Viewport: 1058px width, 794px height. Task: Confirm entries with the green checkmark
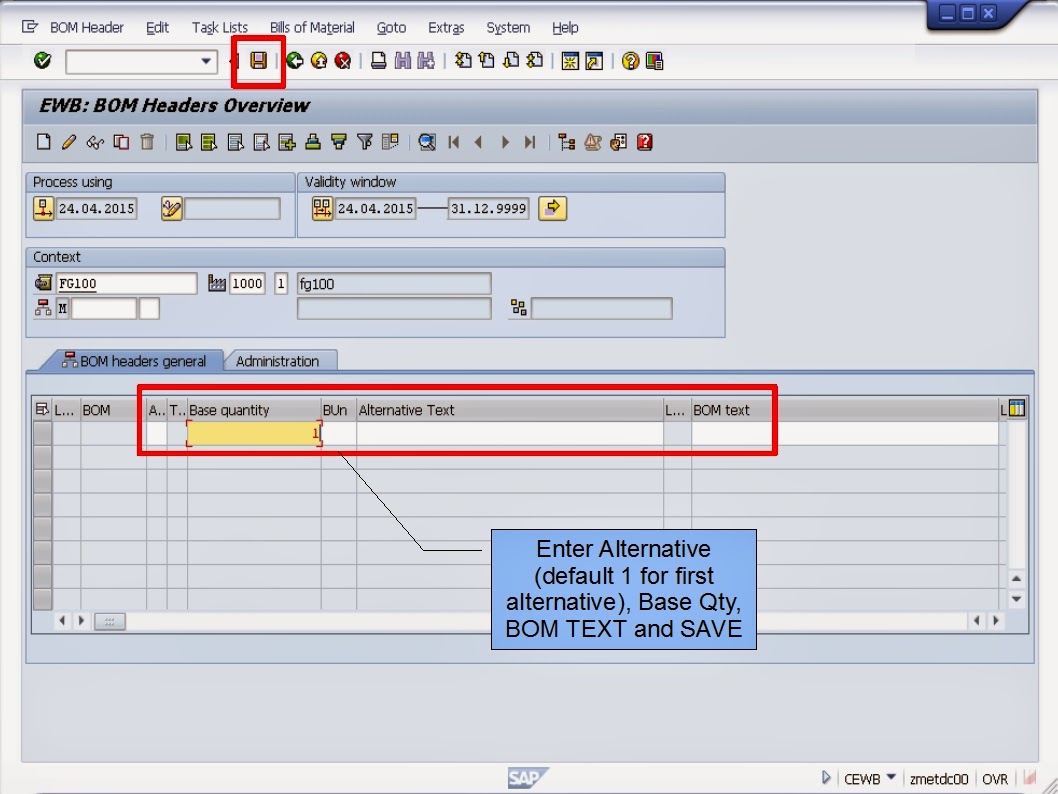coord(41,61)
